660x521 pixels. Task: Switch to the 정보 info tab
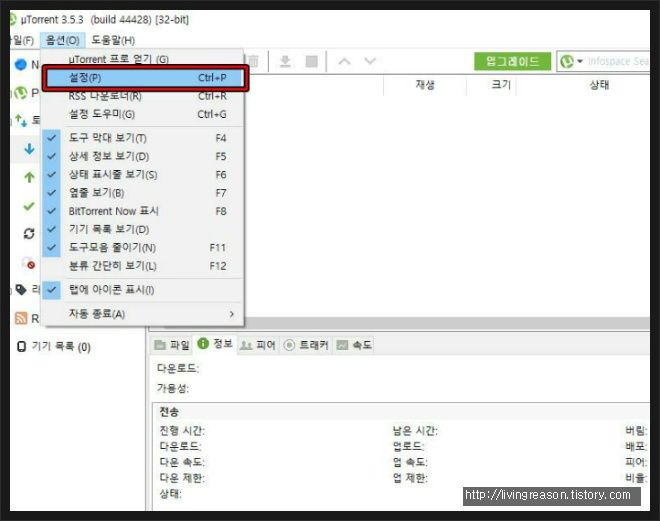point(215,344)
